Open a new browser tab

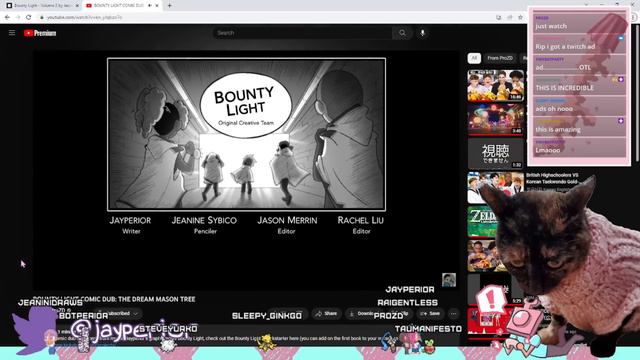[169, 6]
